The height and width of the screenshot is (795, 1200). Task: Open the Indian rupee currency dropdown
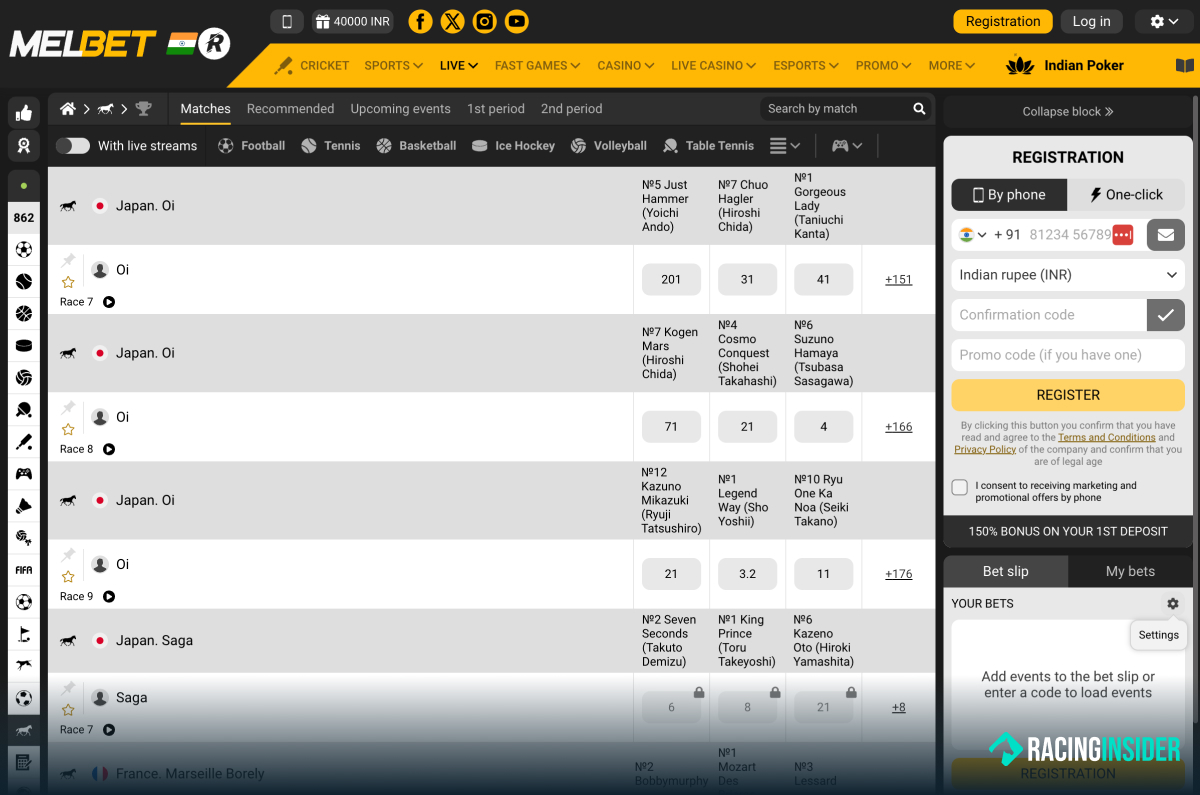(x=1068, y=275)
